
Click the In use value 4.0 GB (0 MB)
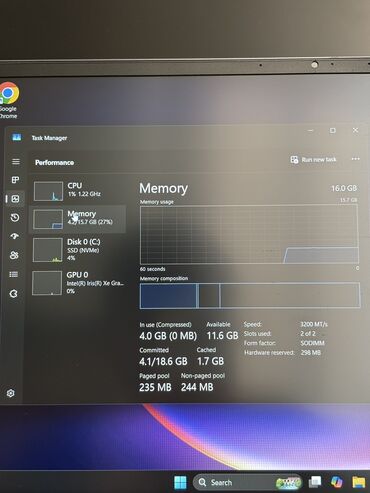168,336
